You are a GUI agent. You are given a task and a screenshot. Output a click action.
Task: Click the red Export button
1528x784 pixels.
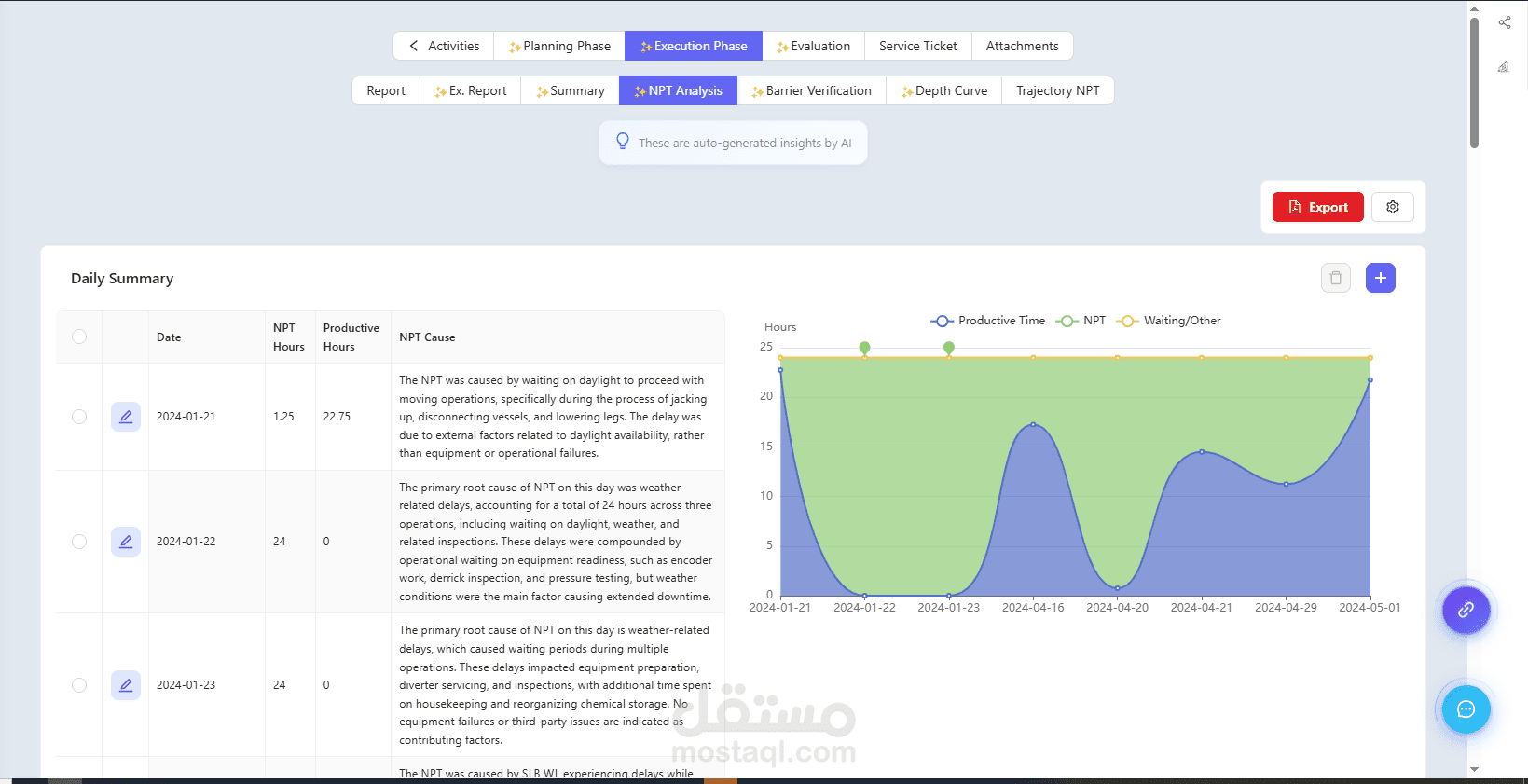pos(1317,207)
